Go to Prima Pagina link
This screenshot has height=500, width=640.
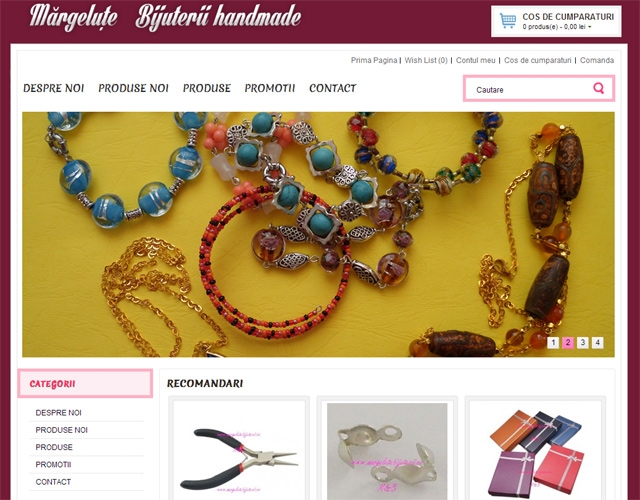pos(374,60)
